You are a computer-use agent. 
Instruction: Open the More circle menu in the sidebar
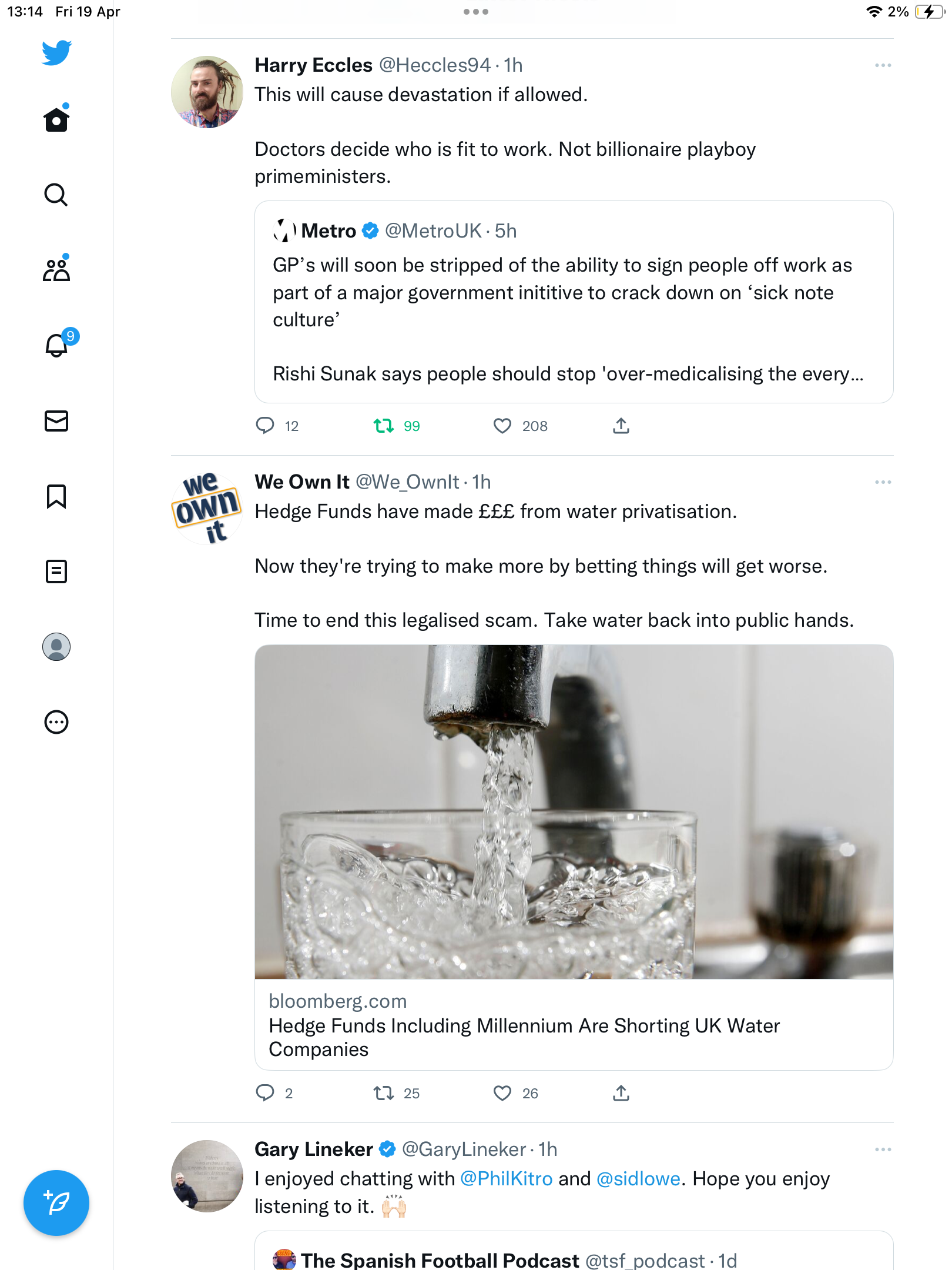tap(56, 722)
